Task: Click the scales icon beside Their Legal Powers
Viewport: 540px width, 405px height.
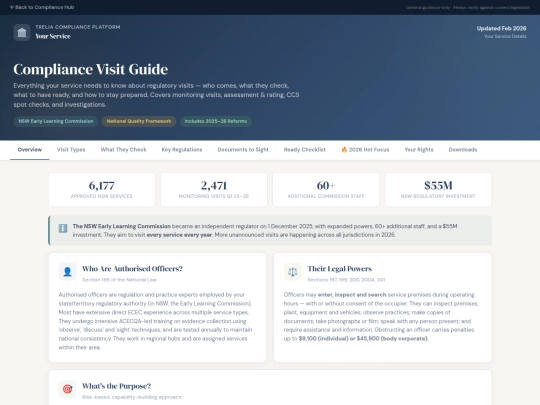Action: pos(292,272)
